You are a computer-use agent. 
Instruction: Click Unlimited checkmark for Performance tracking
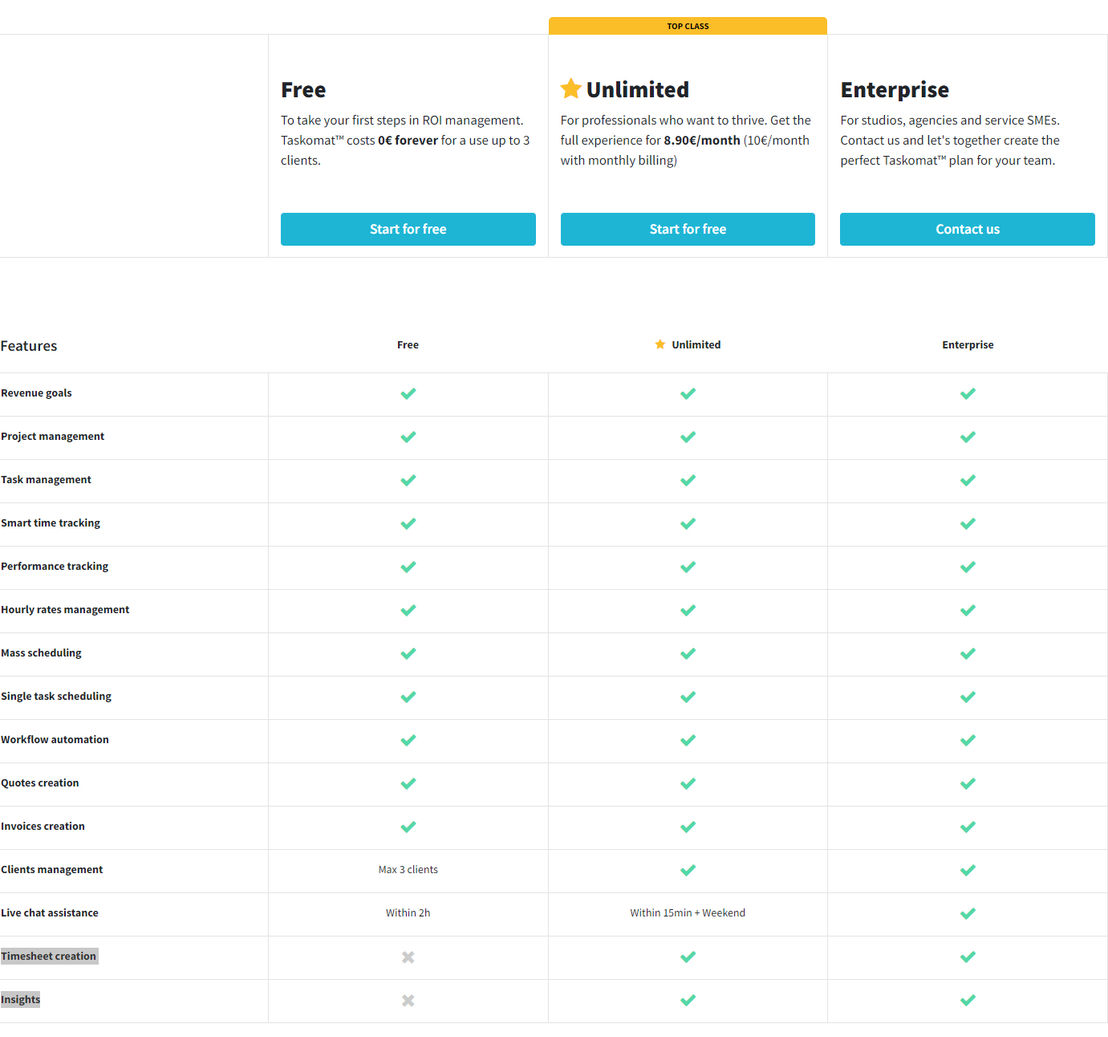click(688, 567)
